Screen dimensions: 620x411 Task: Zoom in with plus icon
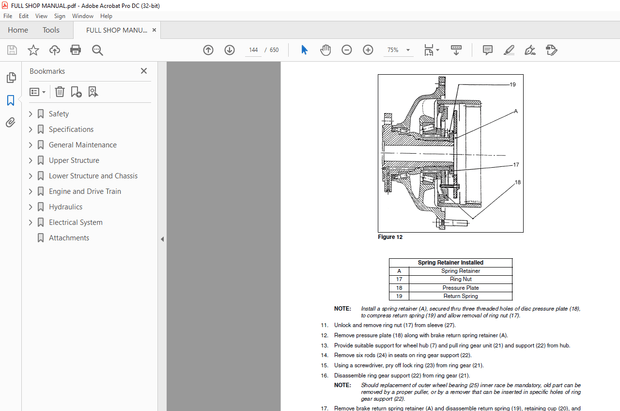coord(368,50)
